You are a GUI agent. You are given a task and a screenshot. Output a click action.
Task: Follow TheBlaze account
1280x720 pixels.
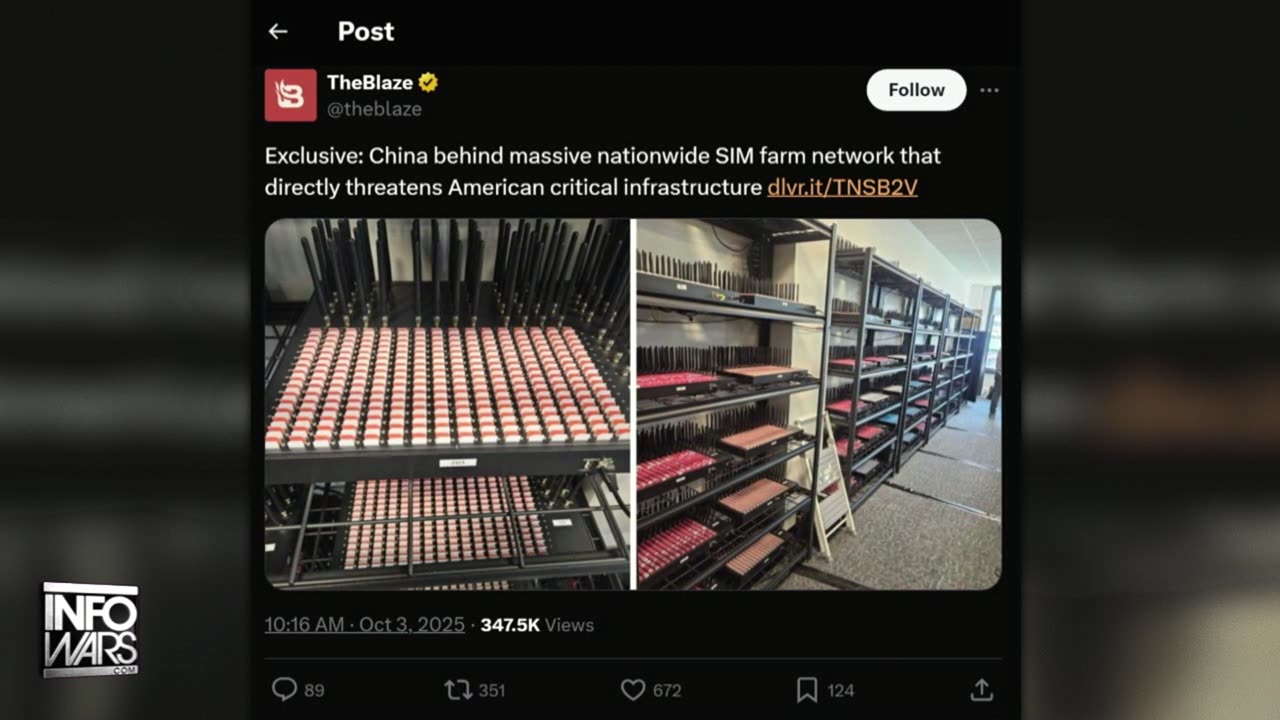coord(916,90)
